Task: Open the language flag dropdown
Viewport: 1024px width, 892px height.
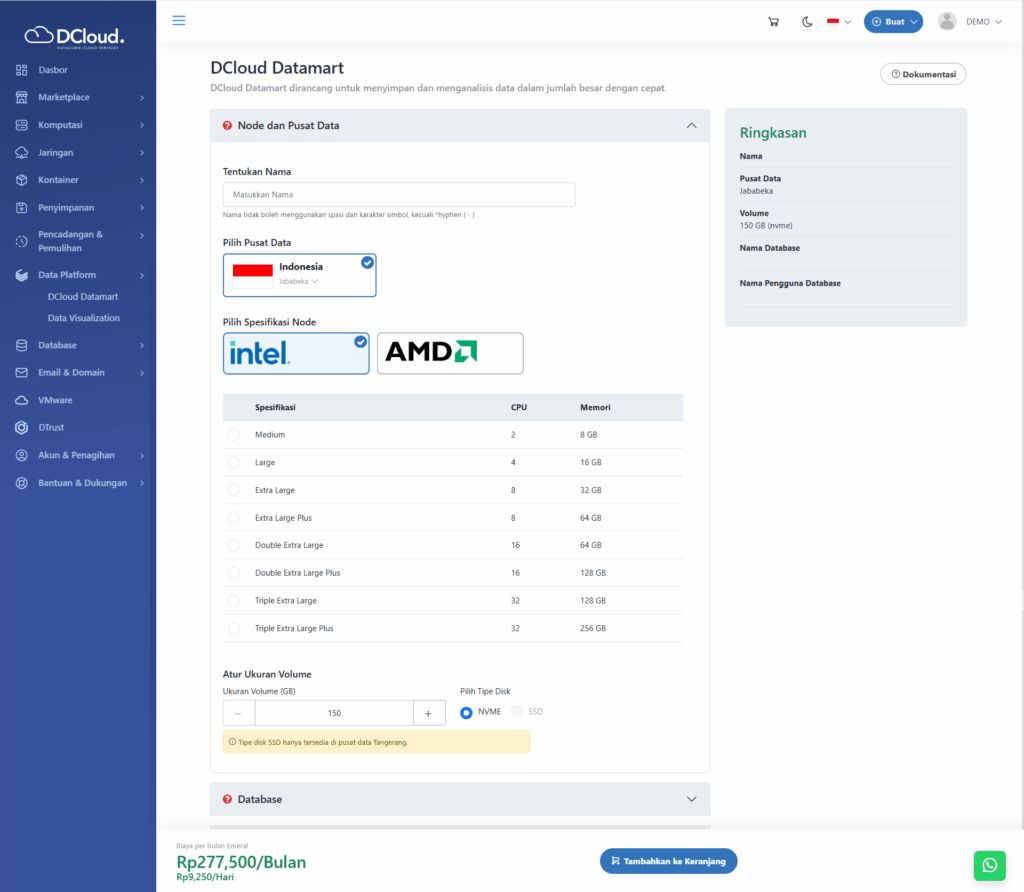Action: 838,22
